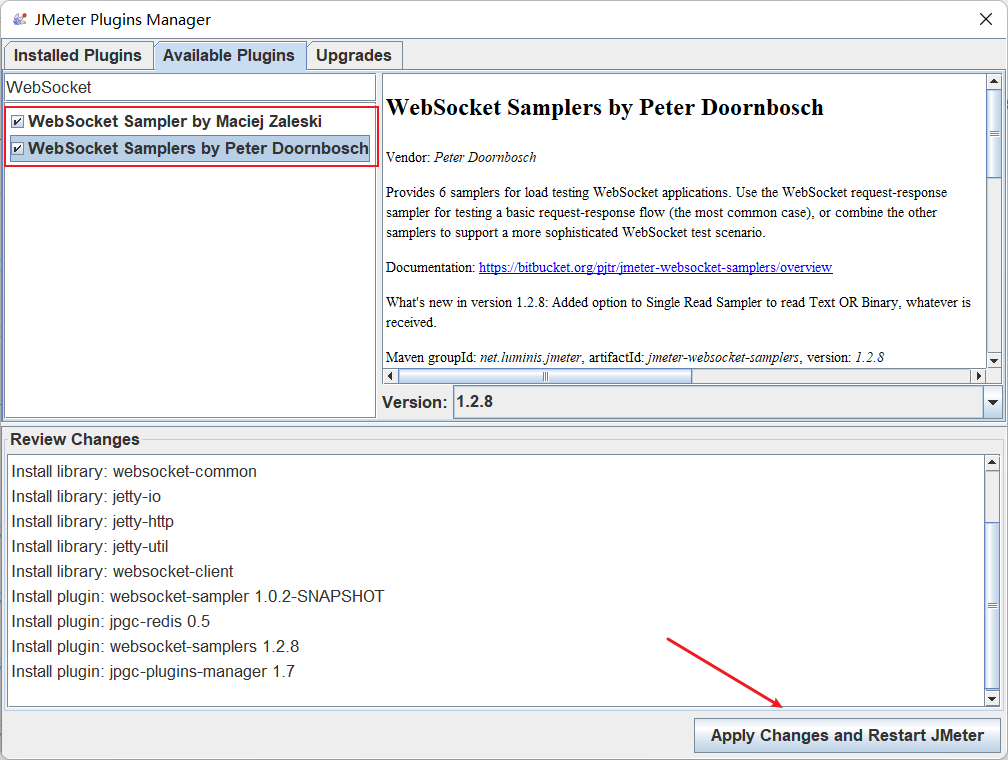1008x760 pixels.
Task: Click Review Changes vertical scrollbar thumb
Action: (992, 606)
